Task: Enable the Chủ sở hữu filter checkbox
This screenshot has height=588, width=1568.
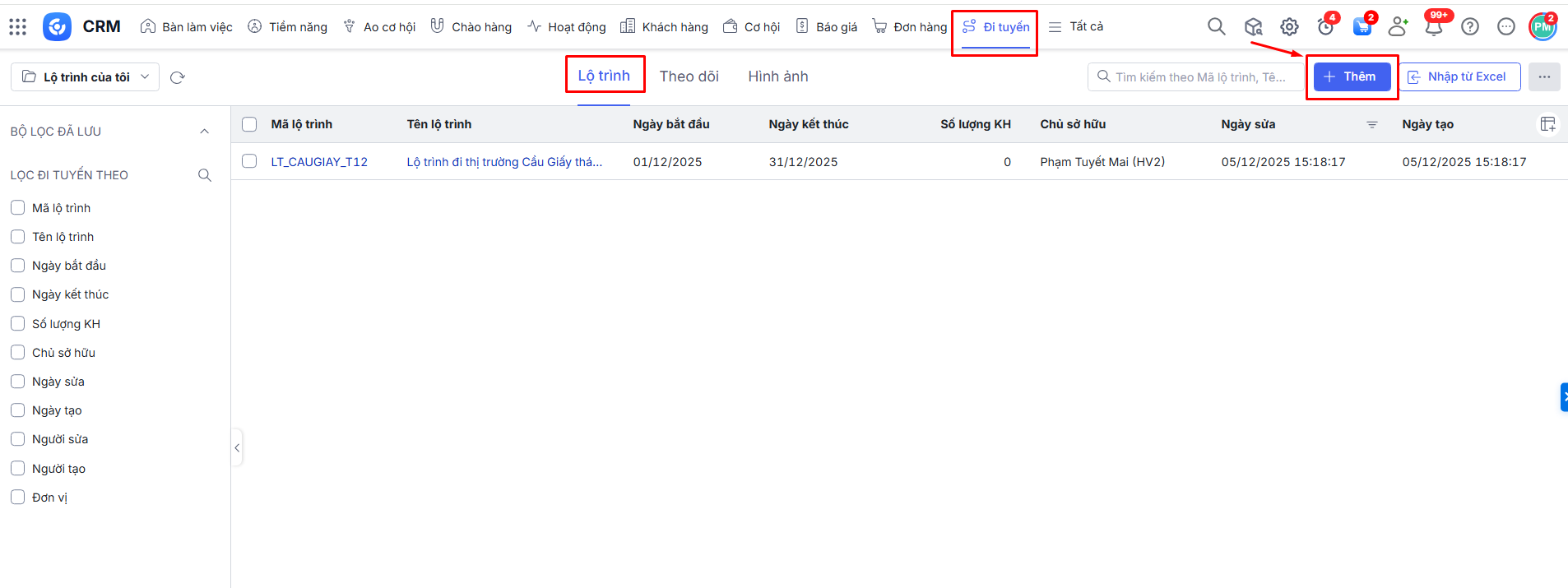Action: 17,353
